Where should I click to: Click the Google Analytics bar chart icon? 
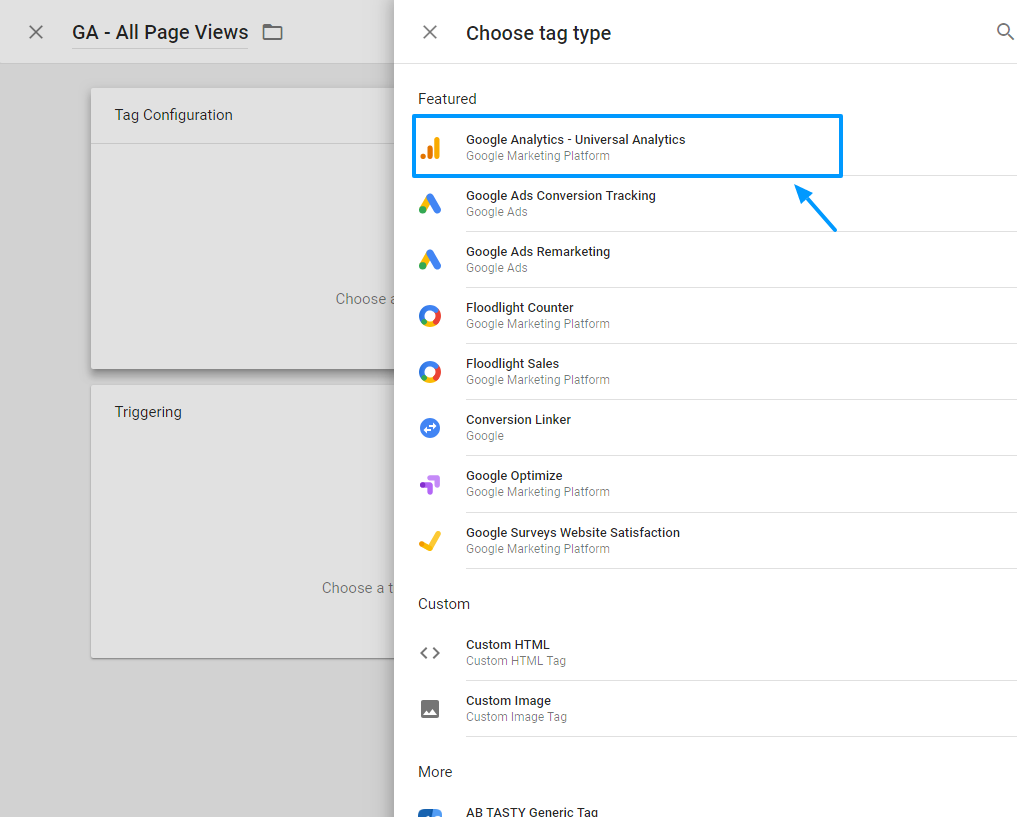(430, 148)
